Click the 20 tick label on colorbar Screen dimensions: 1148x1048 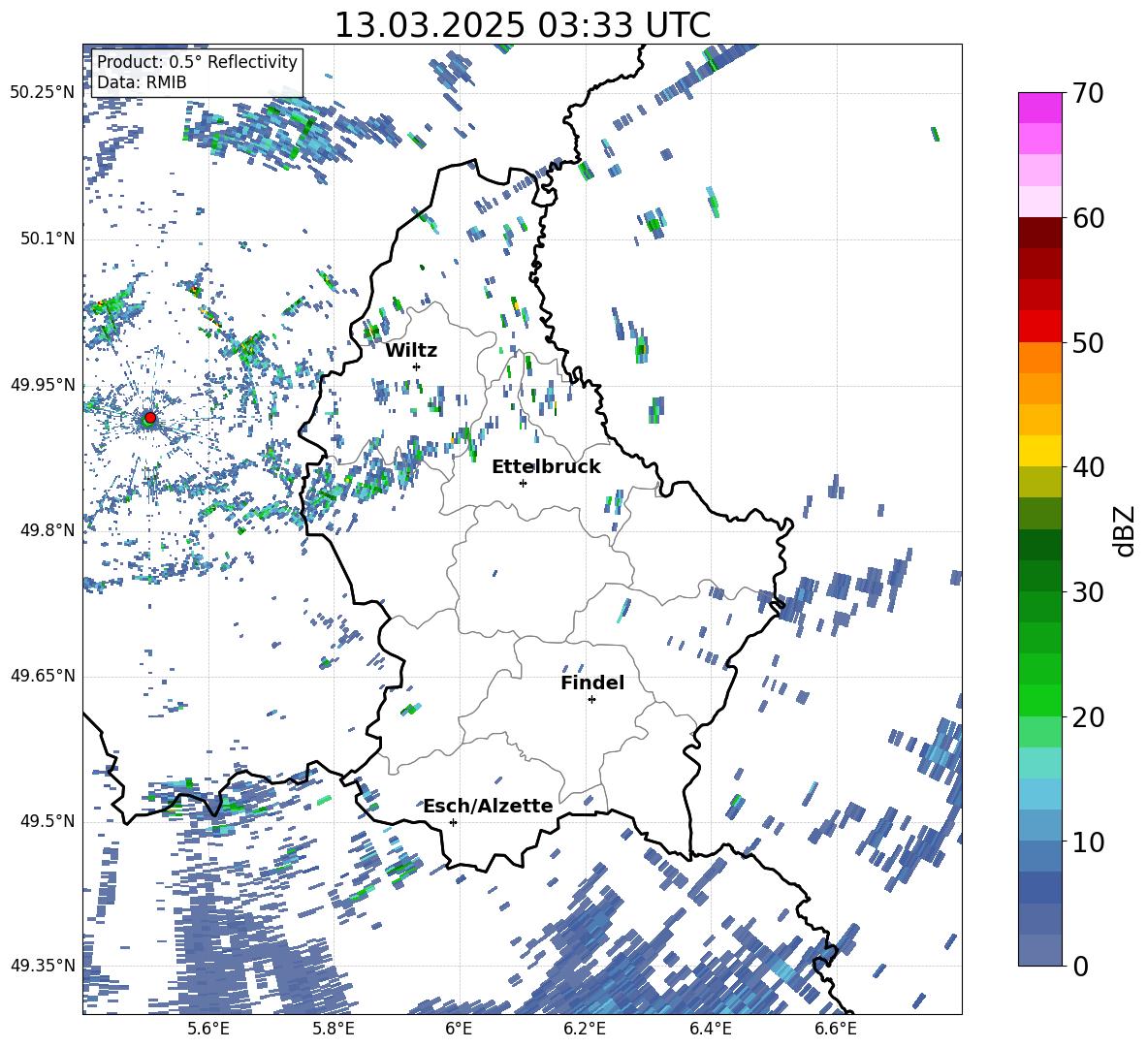(x=1088, y=716)
